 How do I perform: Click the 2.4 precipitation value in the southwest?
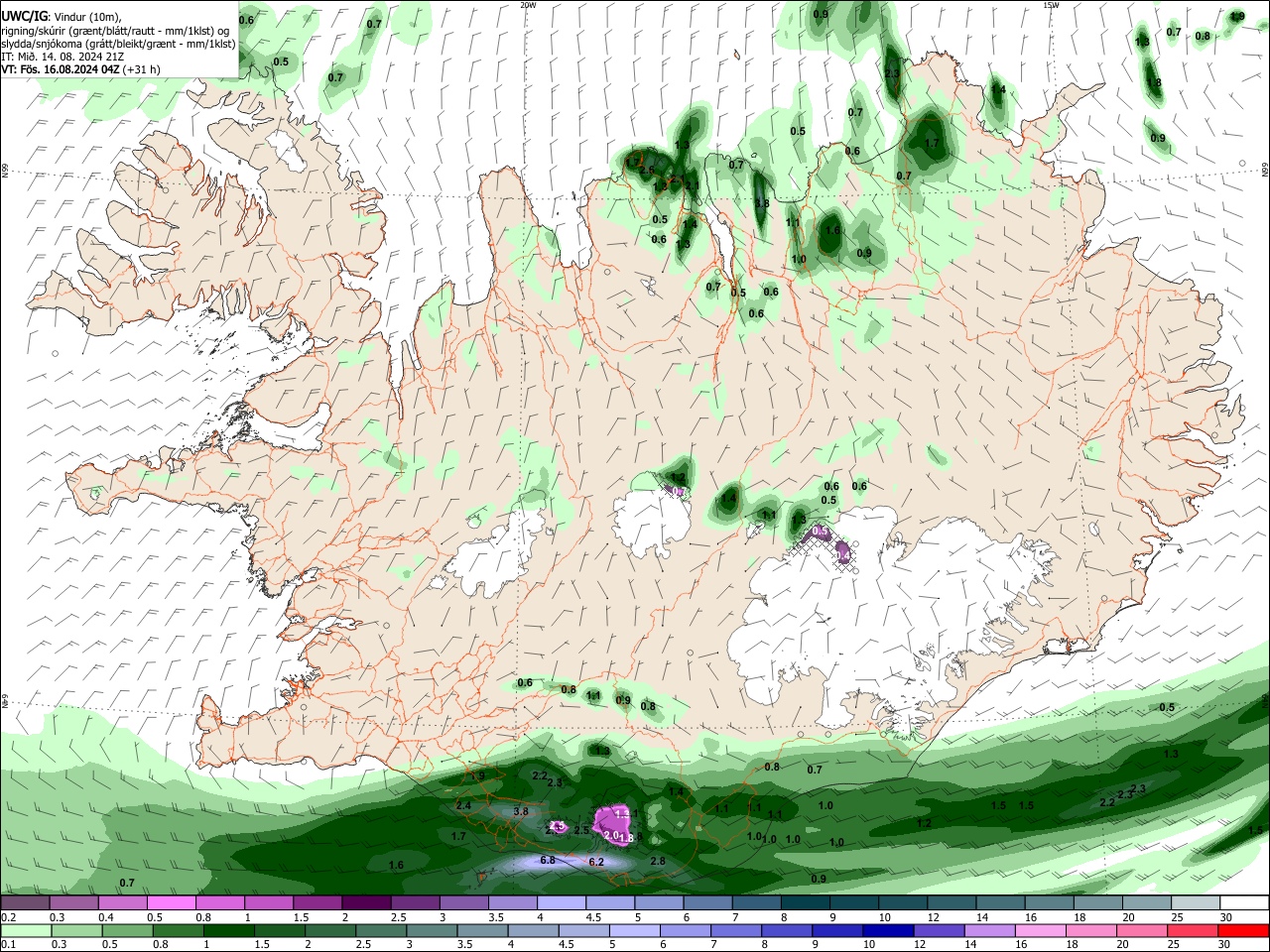[x=463, y=806]
